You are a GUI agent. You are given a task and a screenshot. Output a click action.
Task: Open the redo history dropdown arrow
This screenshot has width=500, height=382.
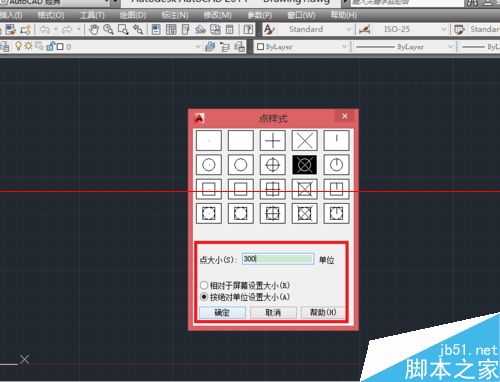point(79,29)
